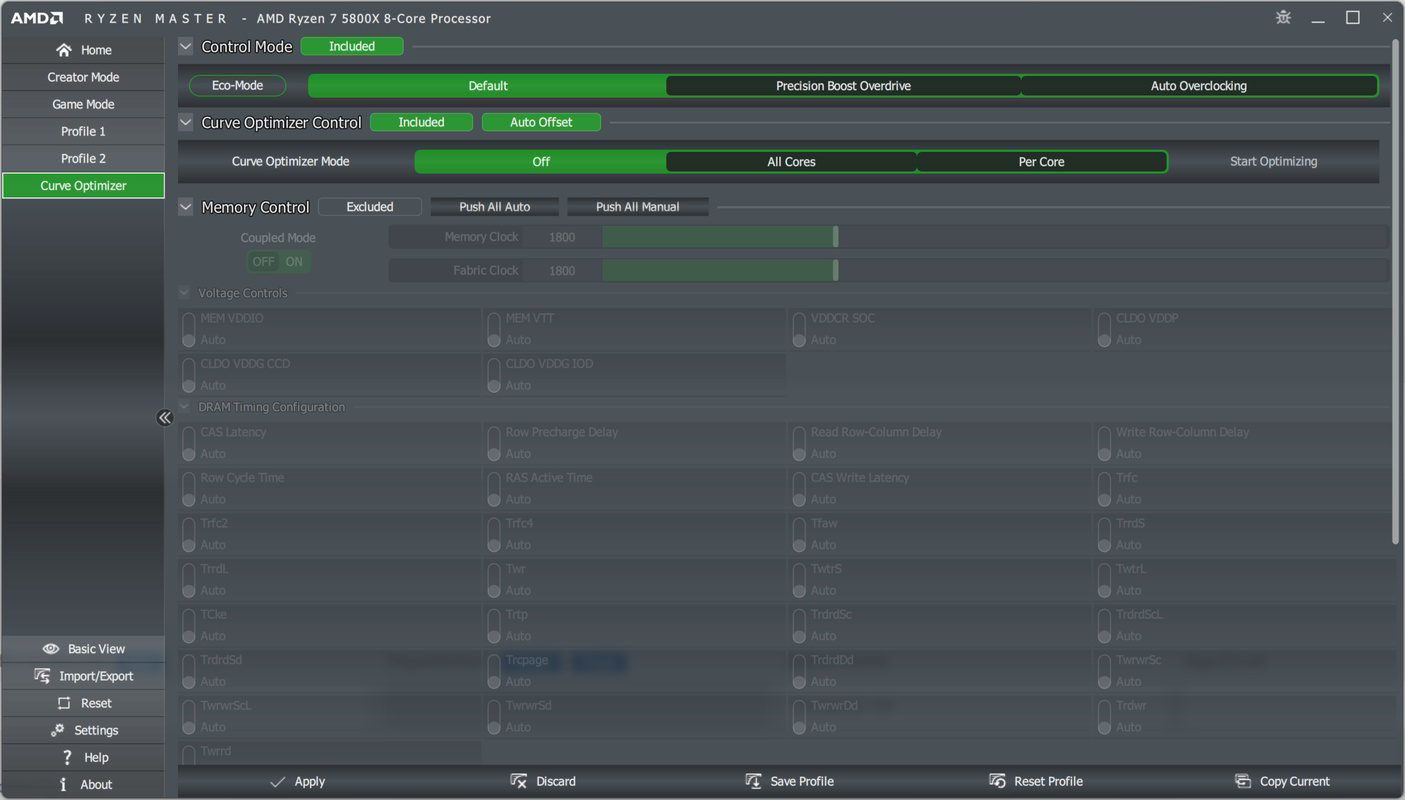Toggle VDDCR SOC auto switch

click(799, 329)
